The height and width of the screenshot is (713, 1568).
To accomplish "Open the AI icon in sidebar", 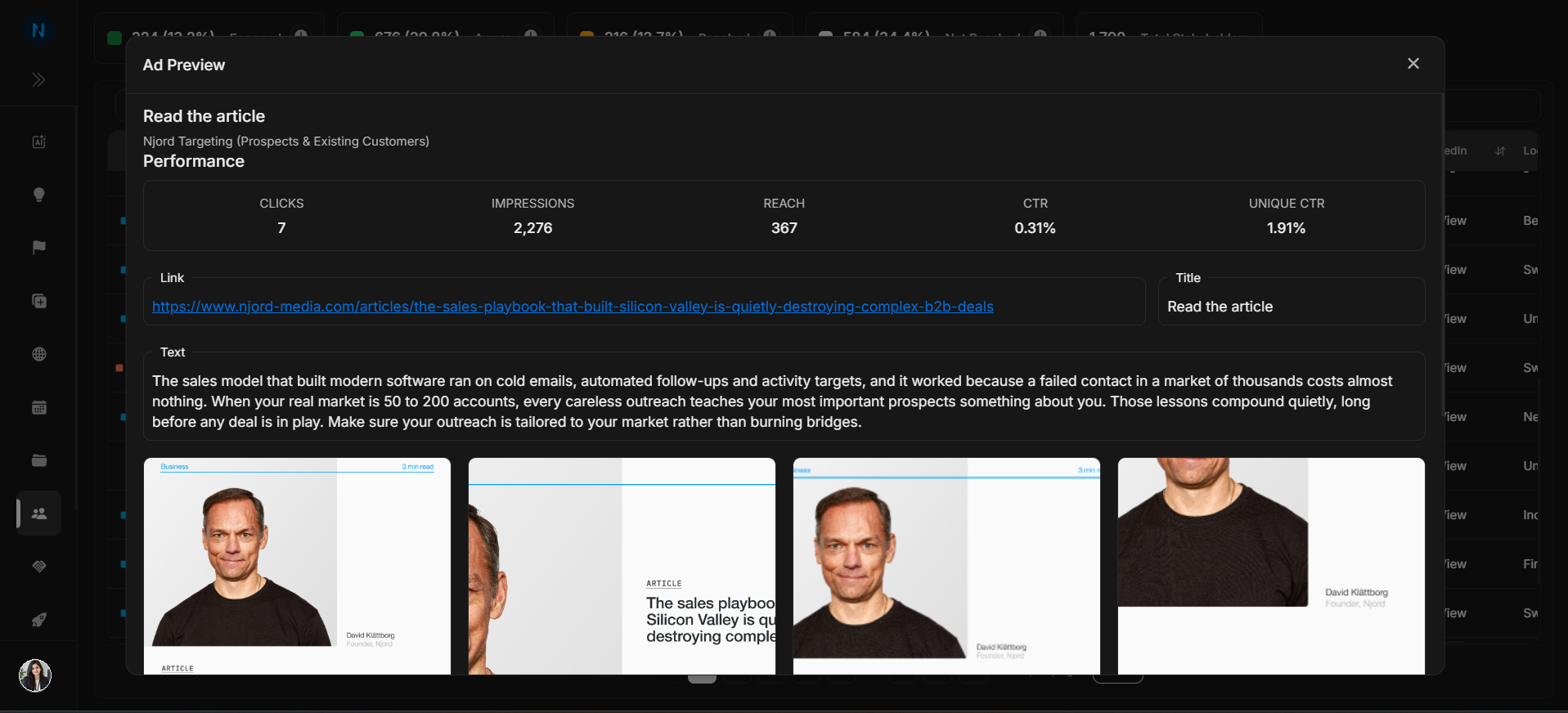I will click(x=38, y=141).
